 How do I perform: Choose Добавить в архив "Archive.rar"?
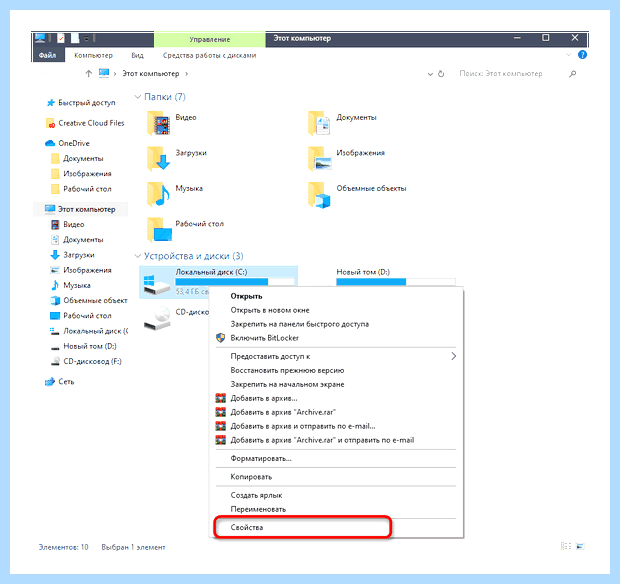(336, 412)
